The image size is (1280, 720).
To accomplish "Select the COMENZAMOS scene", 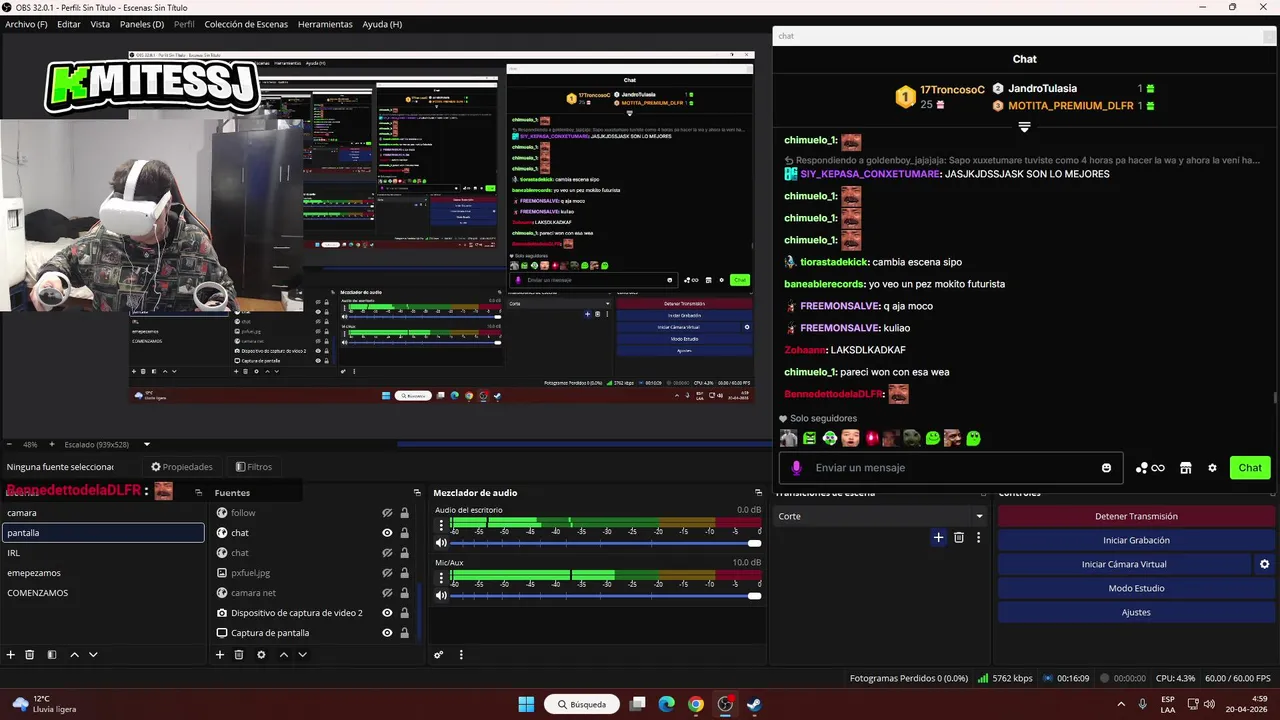I will pyautogui.click(x=102, y=593).
